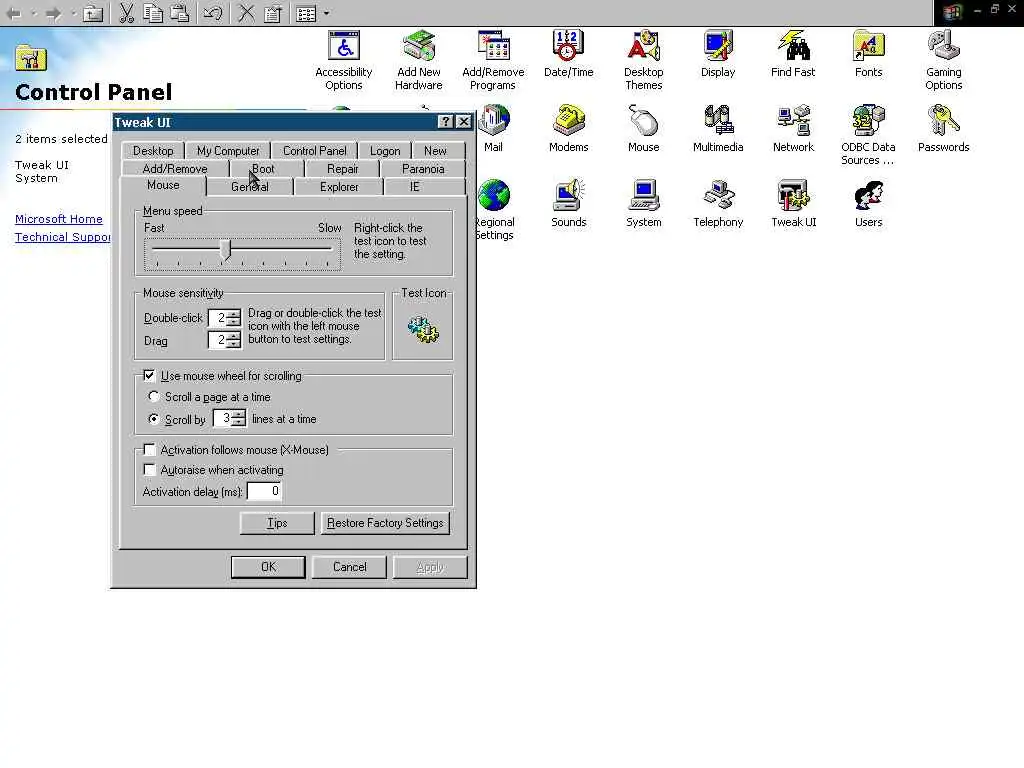Image resolution: width=1024 pixels, height=768 pixels.
Task: Click the Menu speed slider thumb
Action: point(225,249)
